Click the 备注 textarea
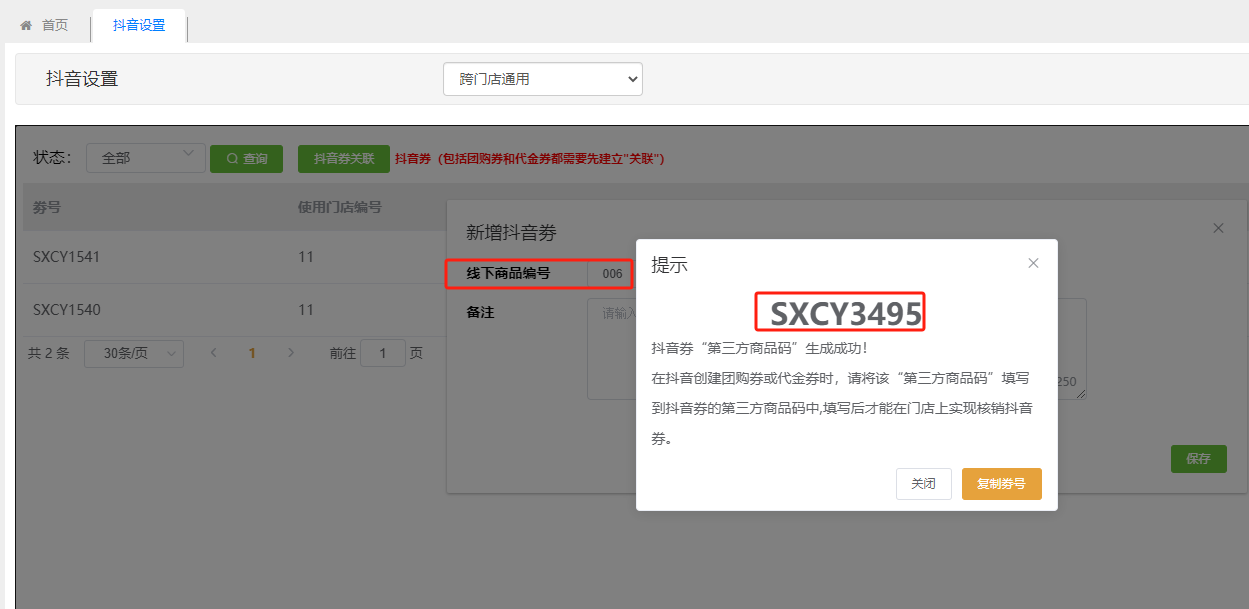 pyautogui.click(x=836, y=348)
